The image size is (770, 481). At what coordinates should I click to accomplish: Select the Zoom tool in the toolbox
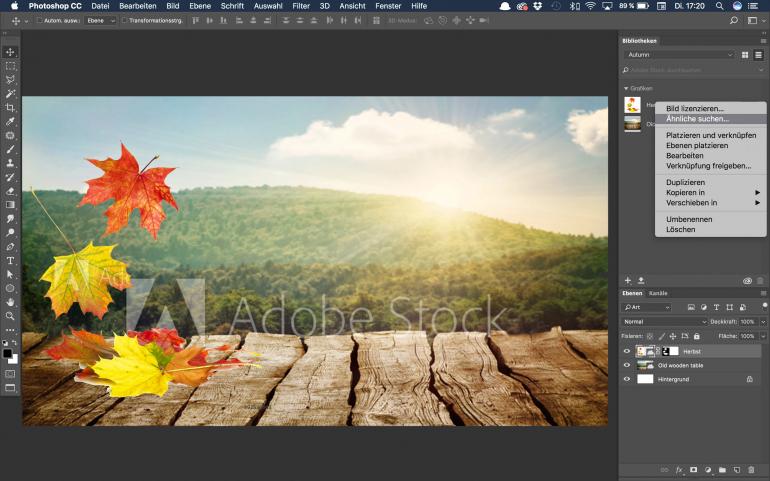pyautogui.click(x=10, y=316)
